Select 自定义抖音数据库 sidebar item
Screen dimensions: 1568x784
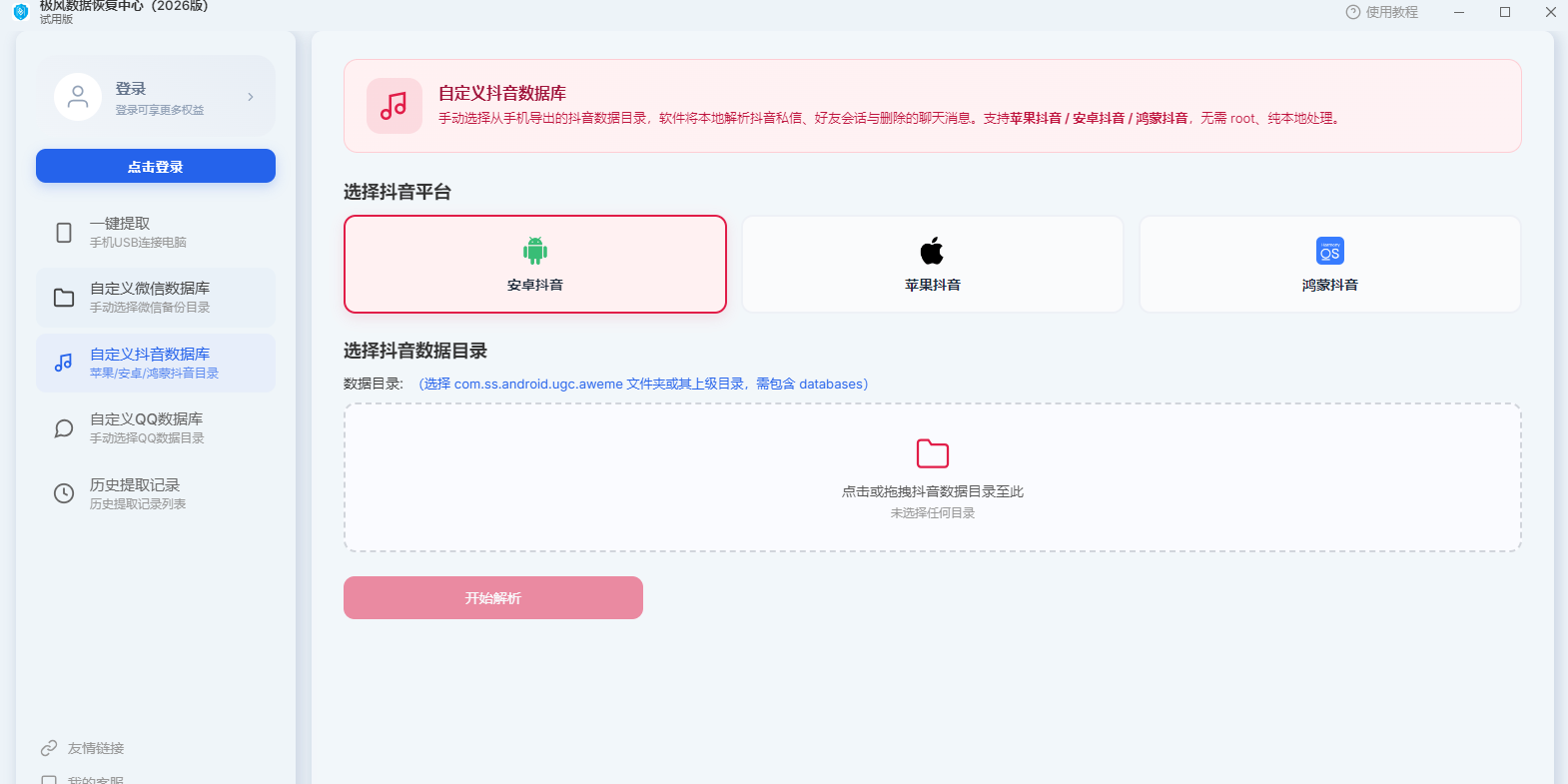pyautogui.click(x=156, y=363)
